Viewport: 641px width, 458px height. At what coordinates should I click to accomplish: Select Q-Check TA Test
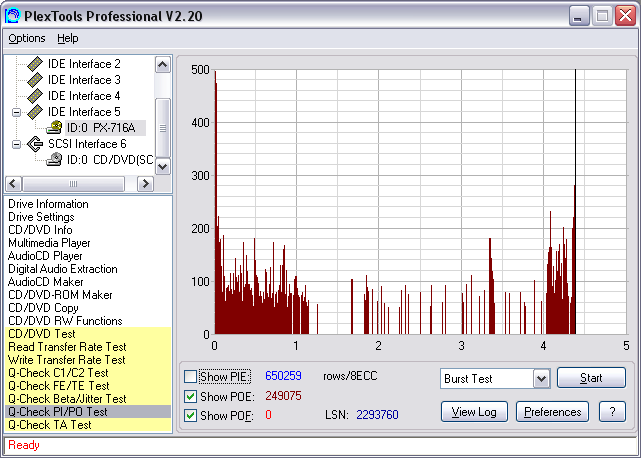[x=88, y=425]
